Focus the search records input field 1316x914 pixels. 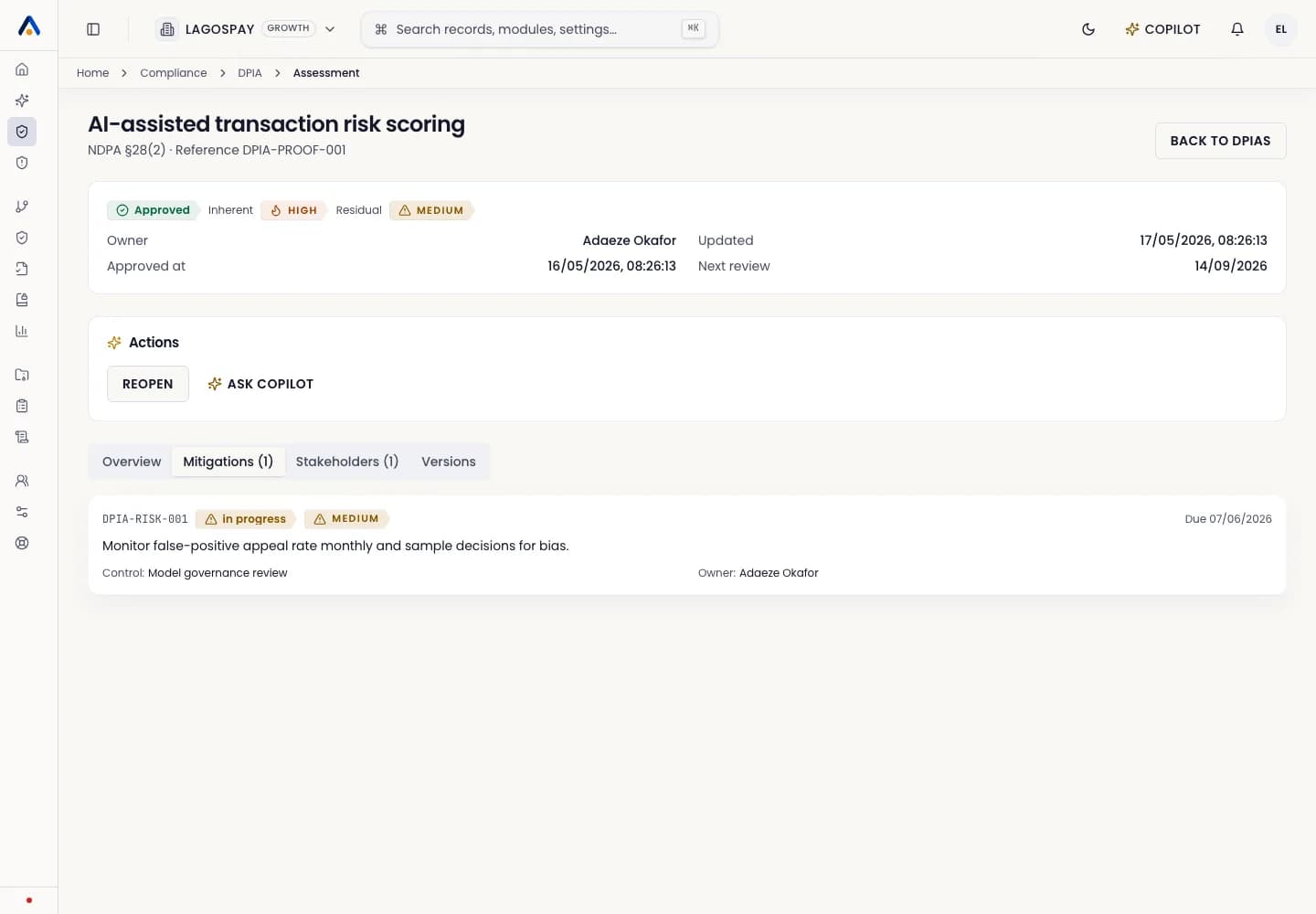pos(540,29)
